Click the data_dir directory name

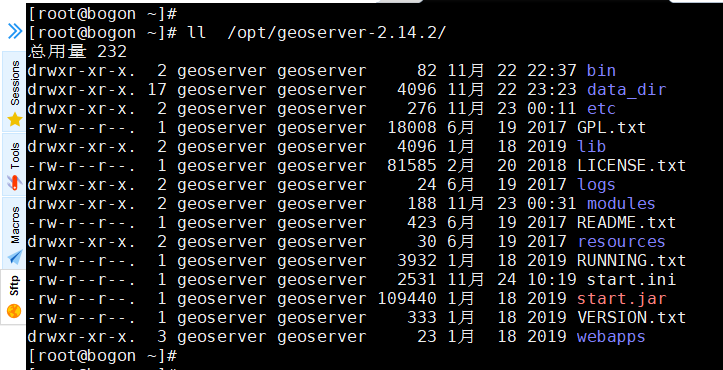626,89
